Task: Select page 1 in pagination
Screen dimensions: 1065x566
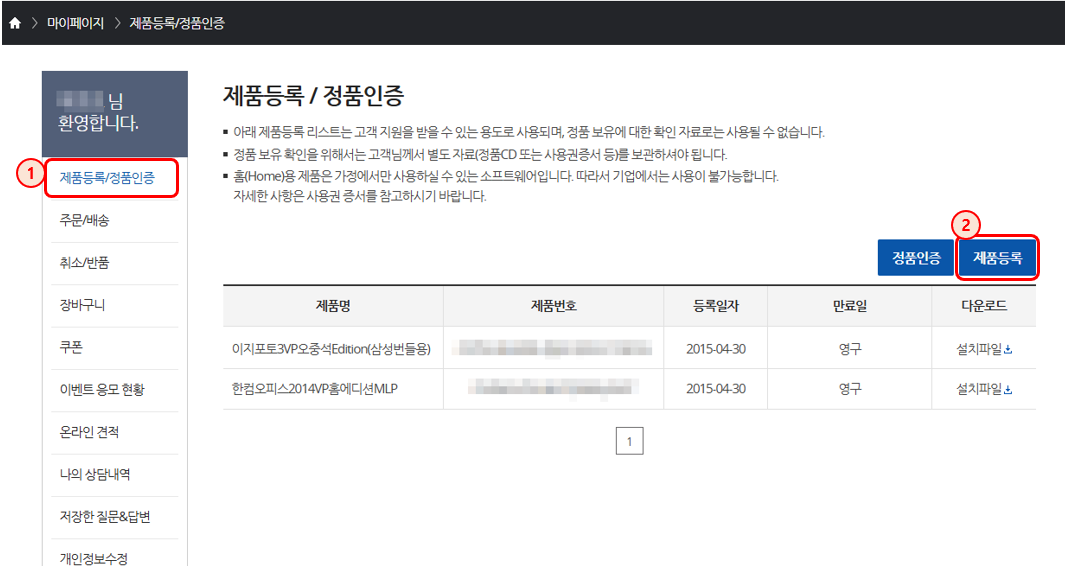Action: (629, 442)
